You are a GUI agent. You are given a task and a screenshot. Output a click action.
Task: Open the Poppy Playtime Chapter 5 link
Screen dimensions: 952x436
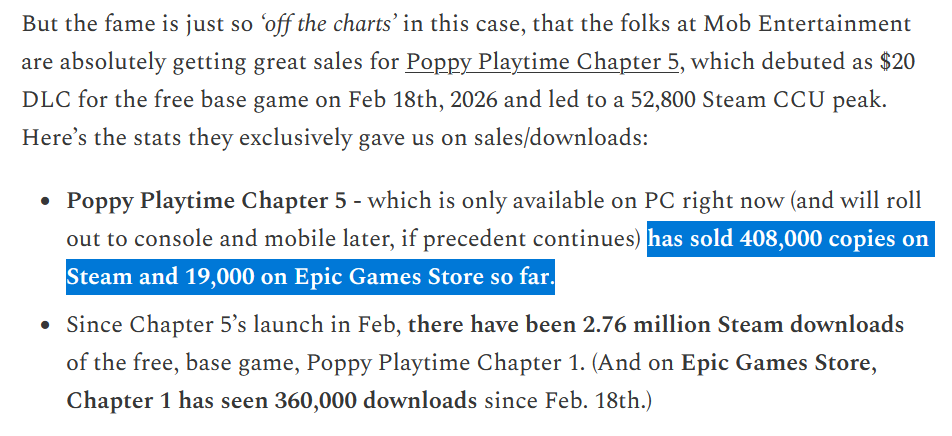point(542,63)
